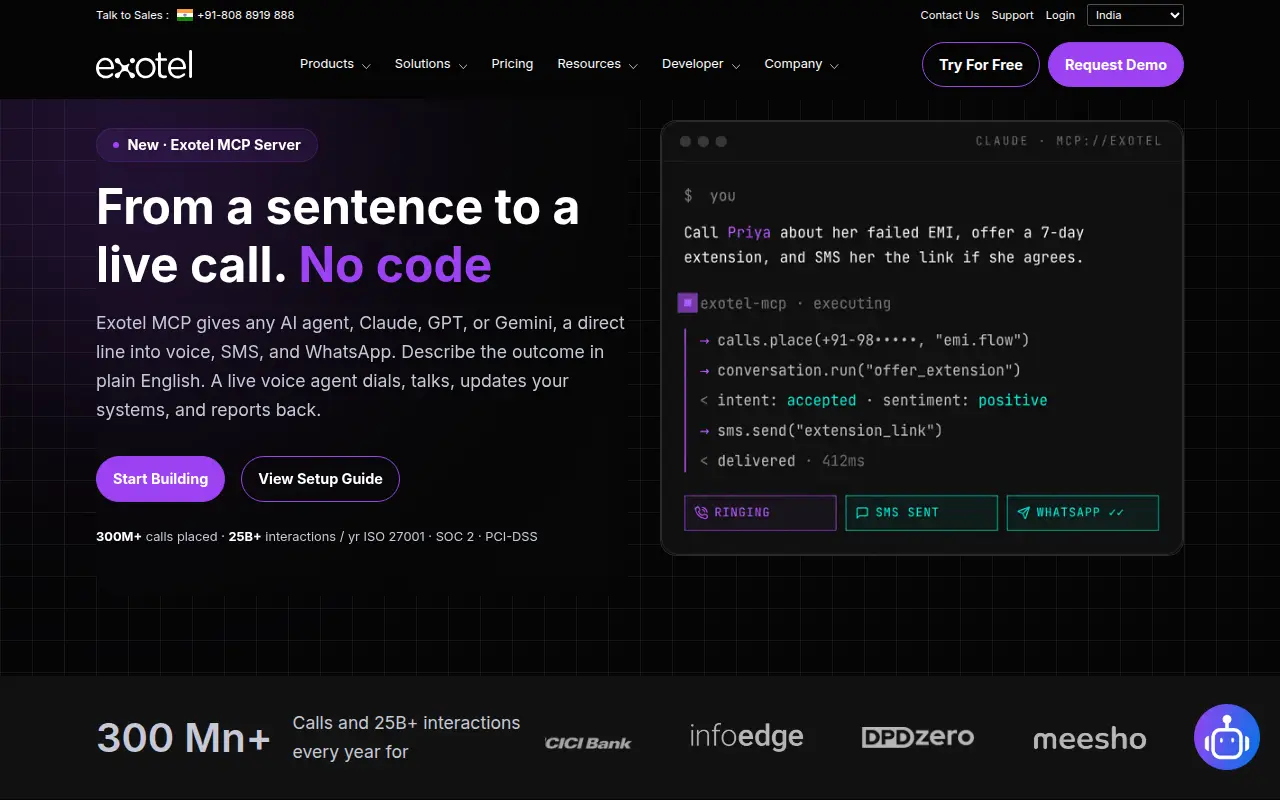Expand the Developer menu

701,64
